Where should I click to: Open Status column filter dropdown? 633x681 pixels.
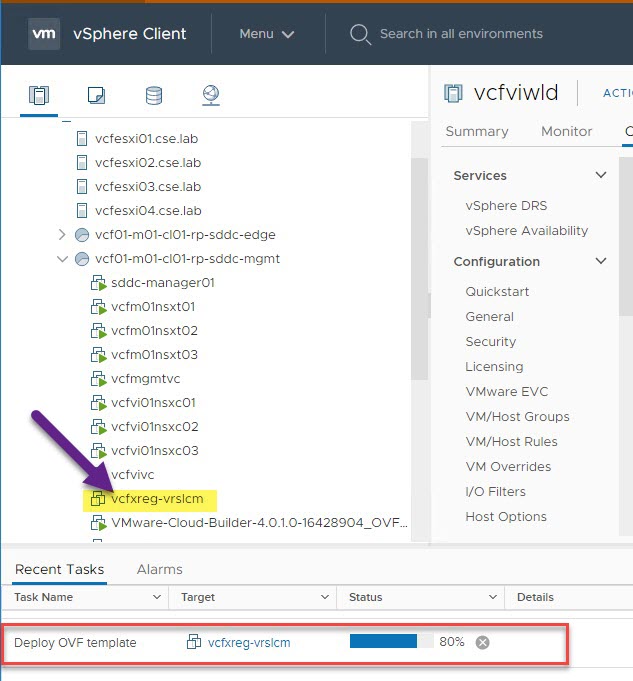pyautogui.click(x=493, y=597)
